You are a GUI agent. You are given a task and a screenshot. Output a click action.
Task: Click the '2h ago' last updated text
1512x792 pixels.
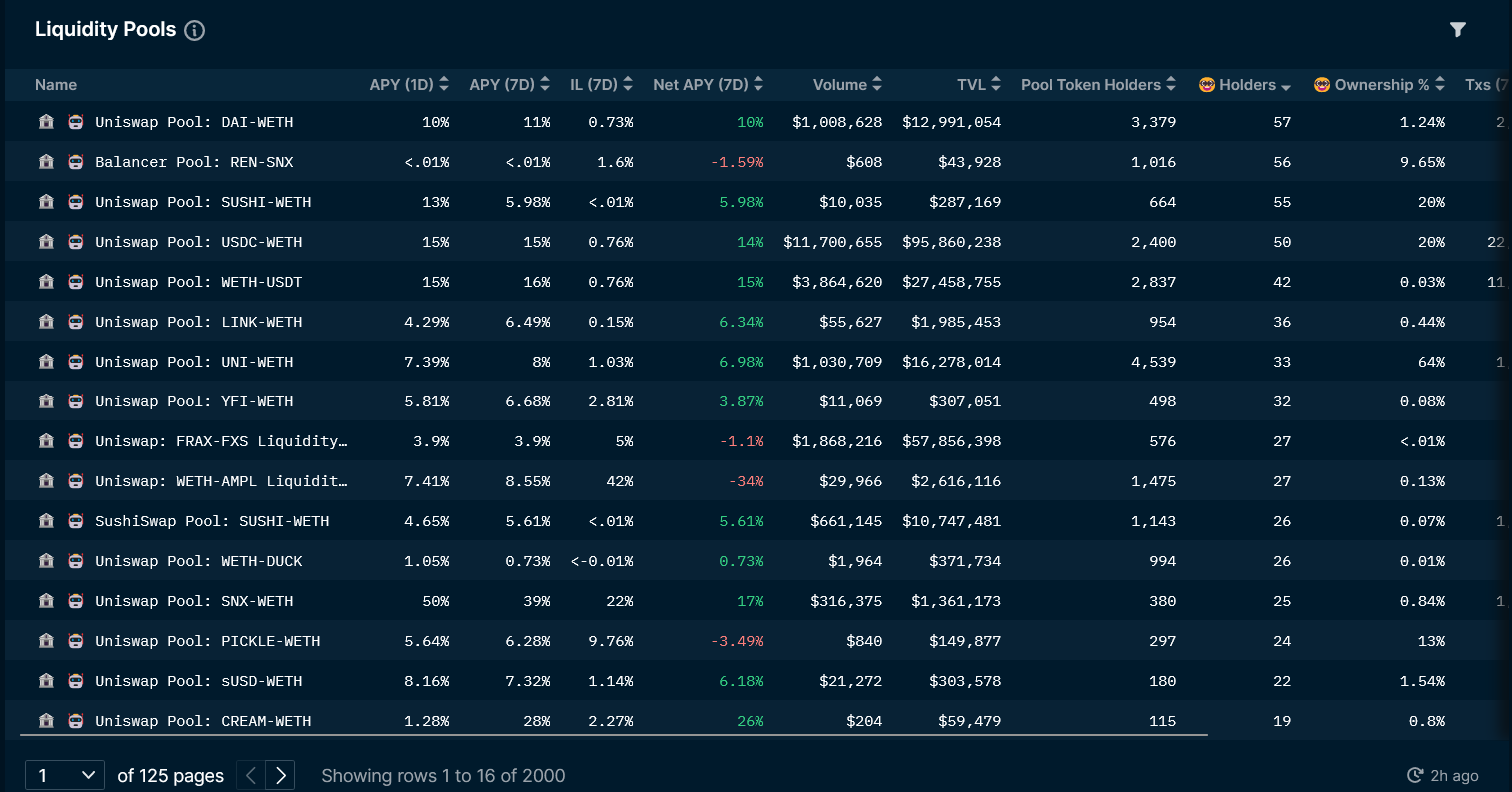point(1454,776)
